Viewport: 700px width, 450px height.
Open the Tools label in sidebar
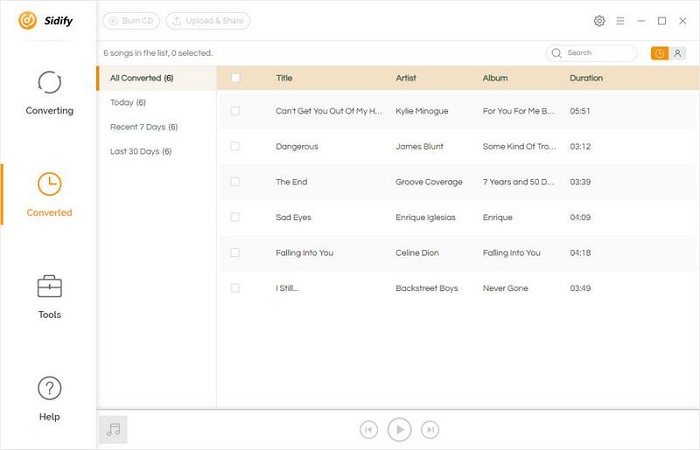49,315
